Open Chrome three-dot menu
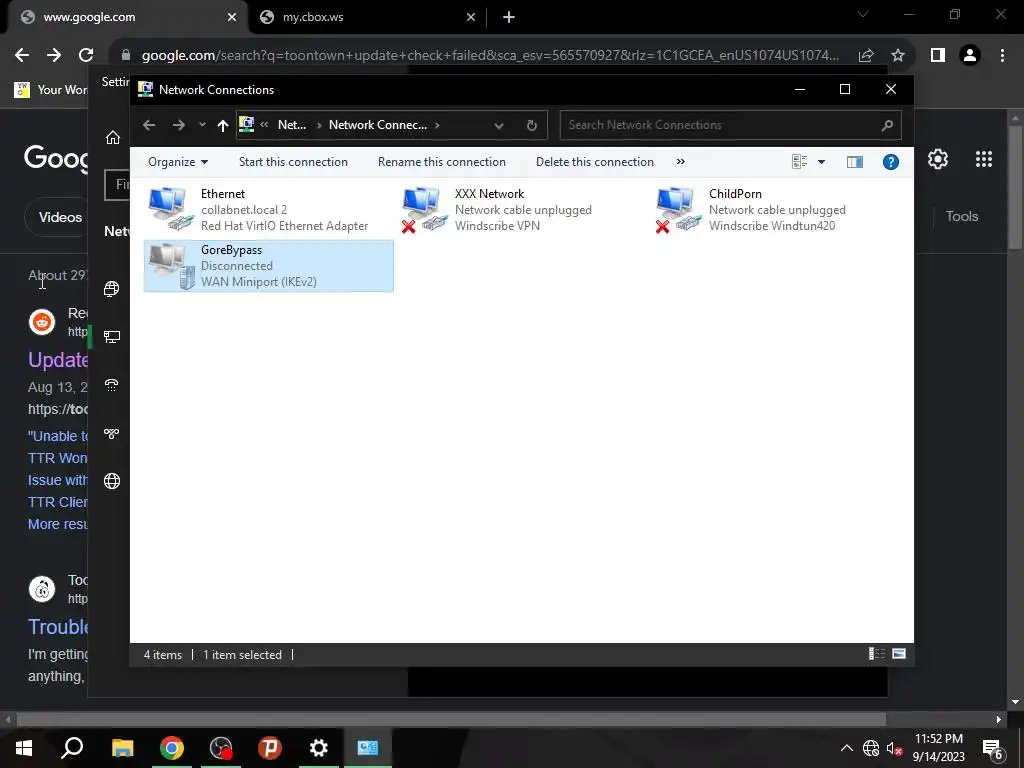The image size is (1024, 768). click(x=1002, y=56)
